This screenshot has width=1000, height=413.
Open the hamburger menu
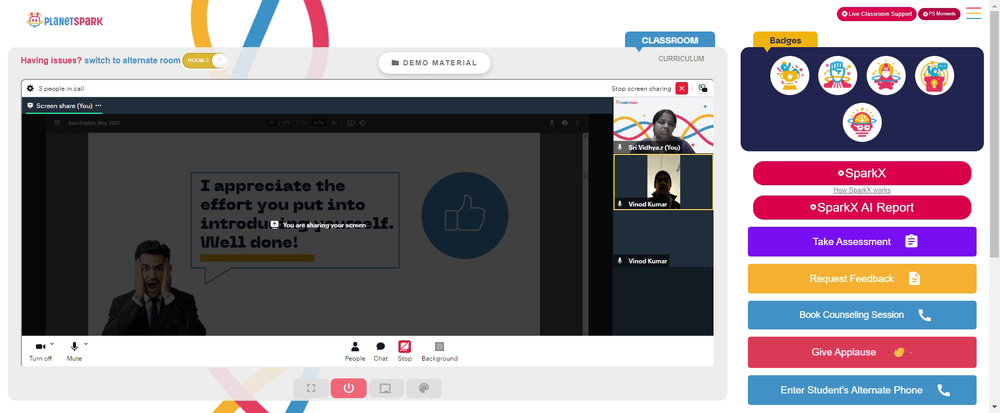tap(973, 13)
